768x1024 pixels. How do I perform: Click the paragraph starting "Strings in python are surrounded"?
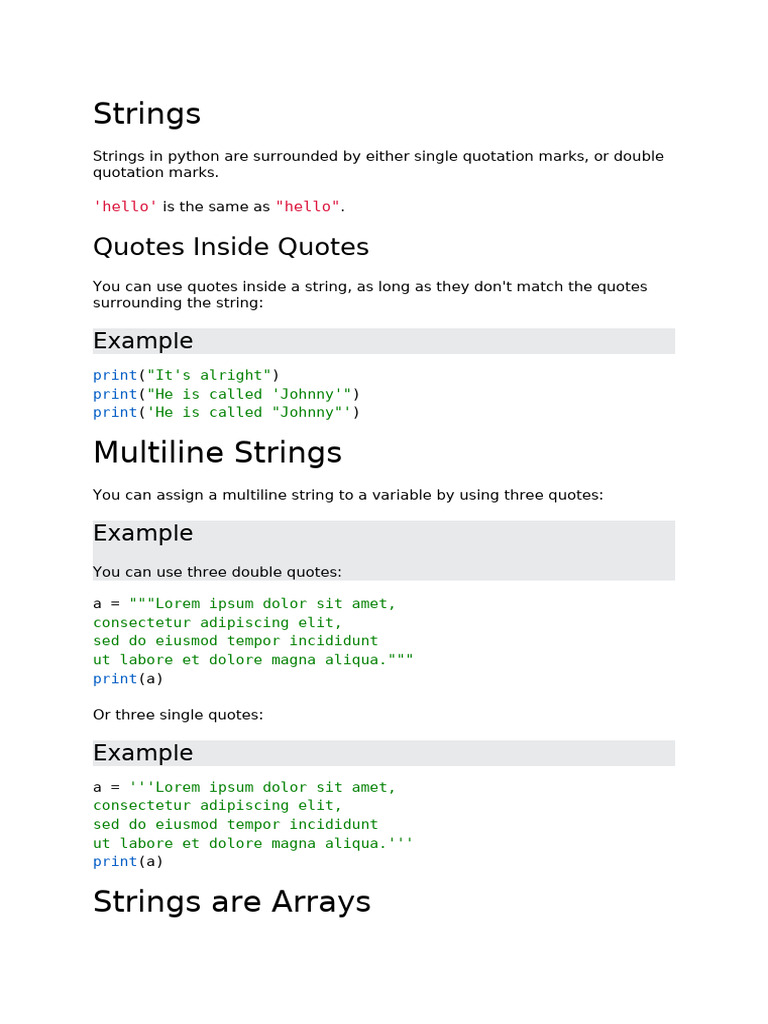click(378, 164)
